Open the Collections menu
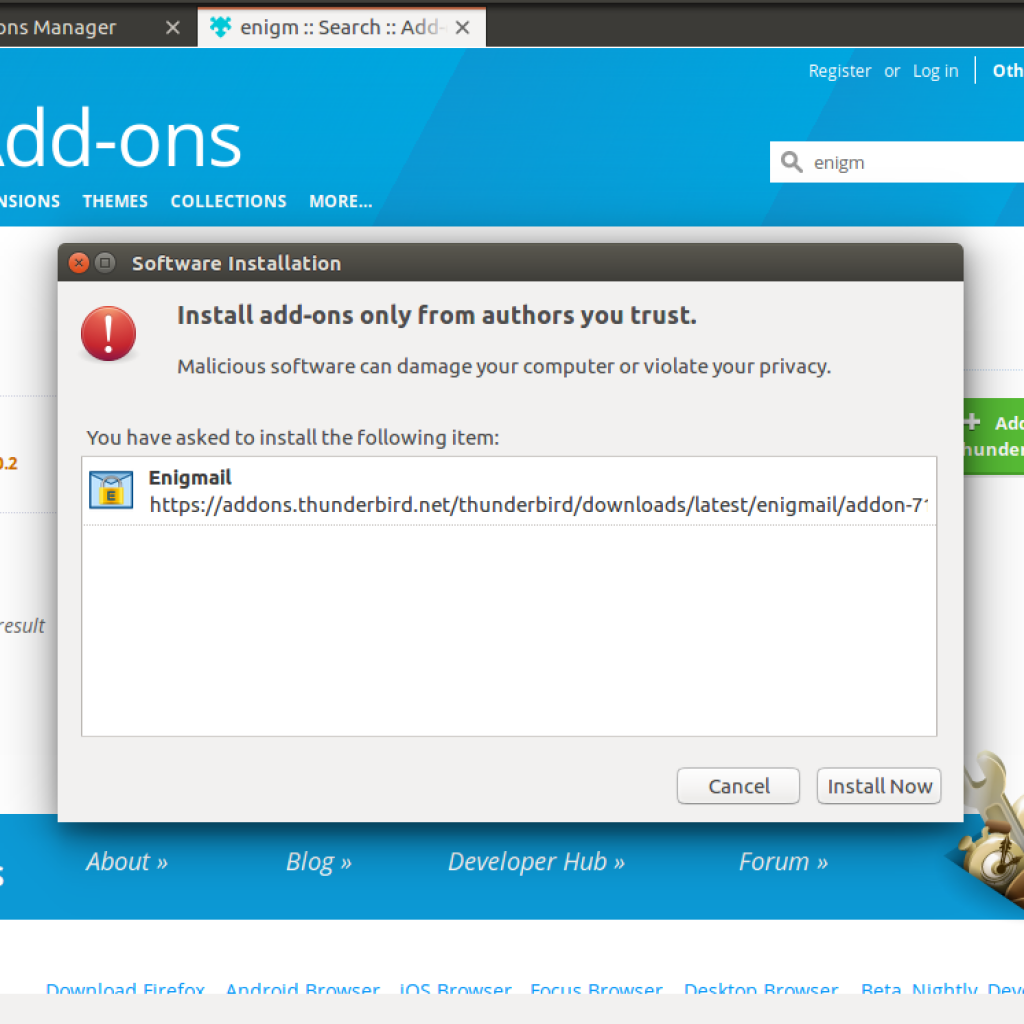Viewport: 1024px width, 1024px height. pyautogui.click(x=229, y=201)
